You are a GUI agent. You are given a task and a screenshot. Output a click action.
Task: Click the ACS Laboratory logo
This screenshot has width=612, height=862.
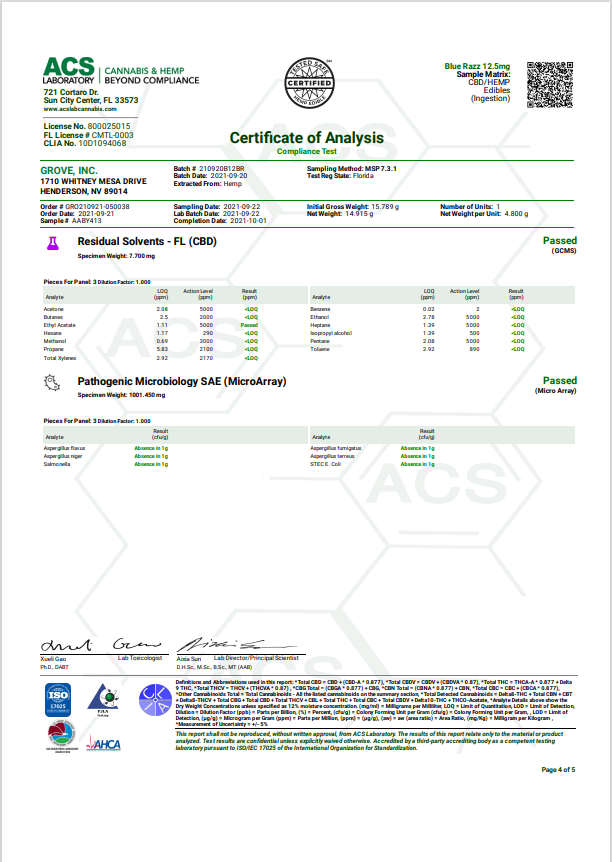(121, 71)
